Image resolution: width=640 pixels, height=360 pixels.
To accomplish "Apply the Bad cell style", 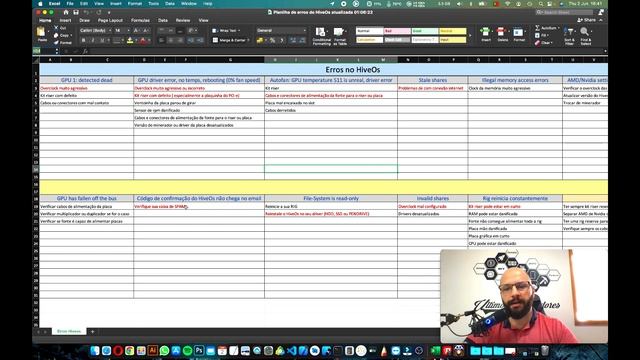I will (397, 31).
